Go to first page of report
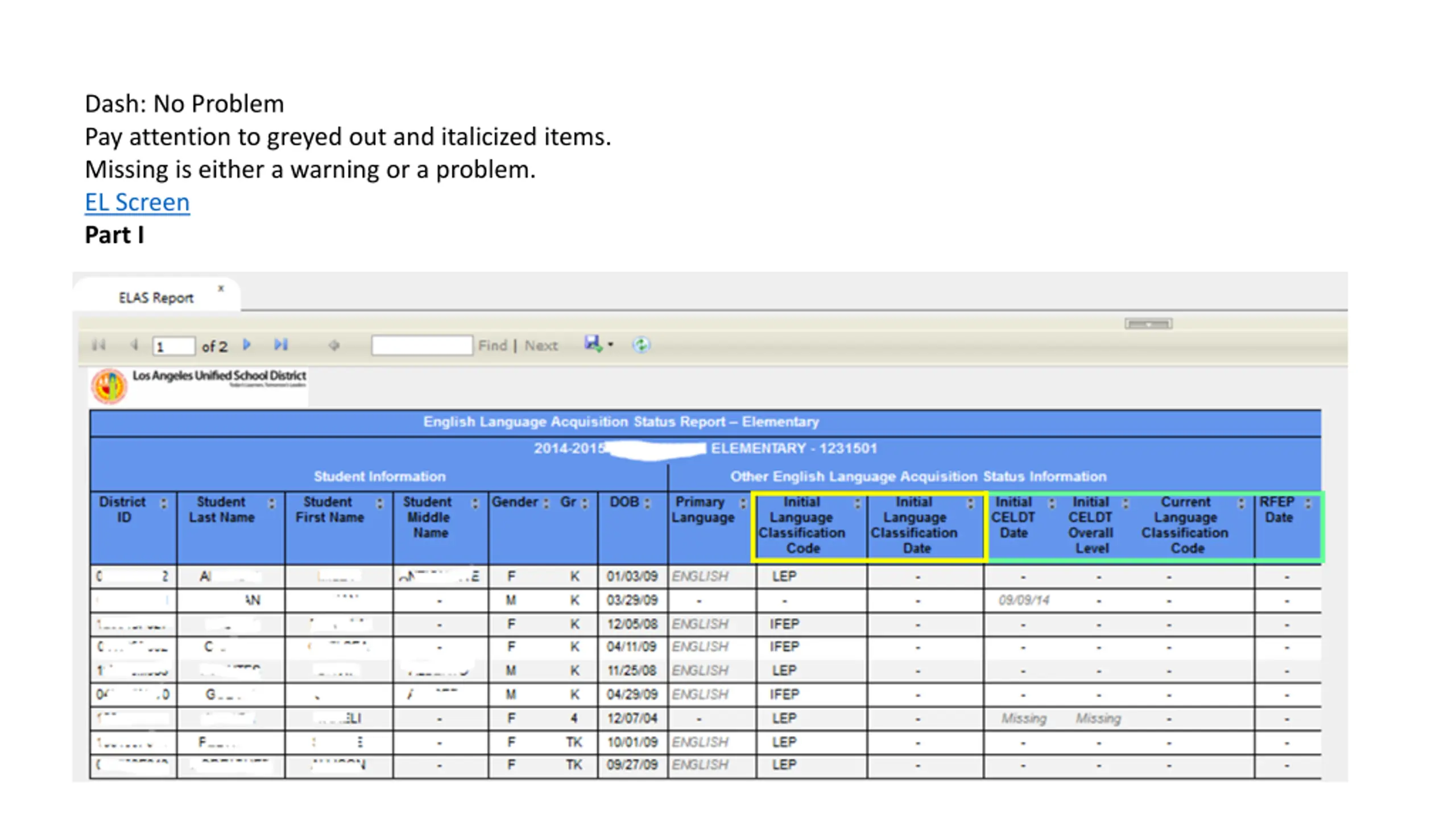The width and height of the screenshot is (1456, 819). [99, 345]
